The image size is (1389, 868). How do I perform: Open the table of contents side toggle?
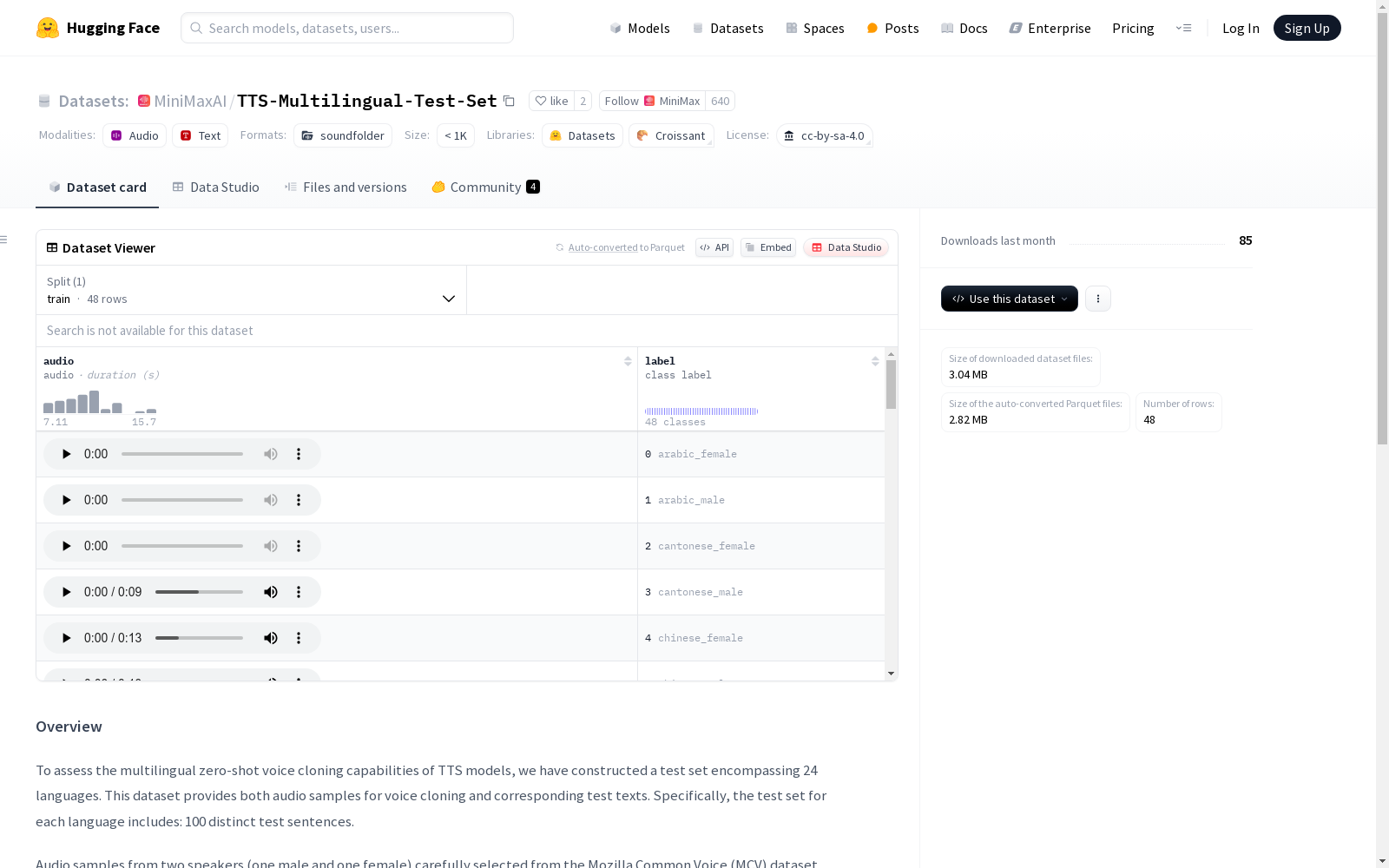(3, 240)
